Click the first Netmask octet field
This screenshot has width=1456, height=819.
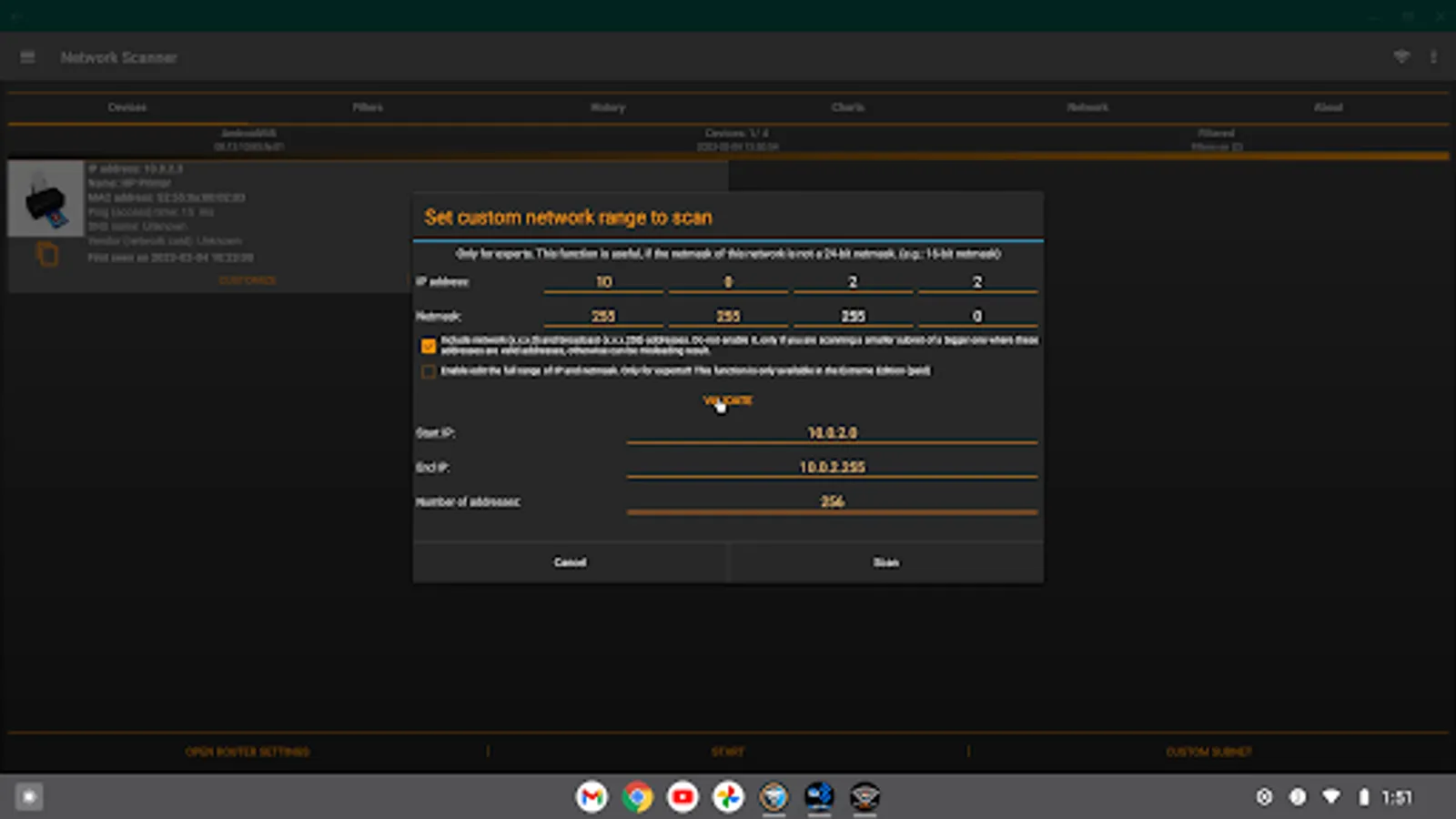click(x=603, y=317)
